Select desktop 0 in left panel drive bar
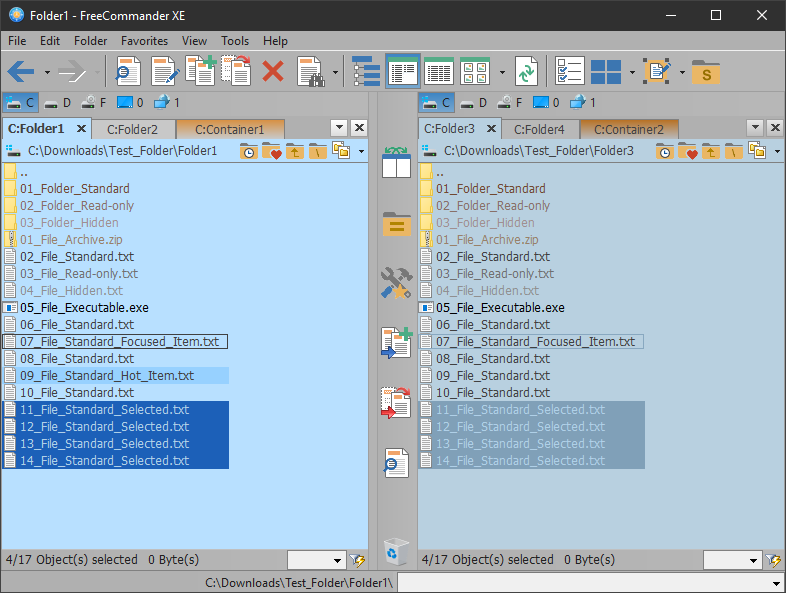The image size is (786, 593). [130, 103]
